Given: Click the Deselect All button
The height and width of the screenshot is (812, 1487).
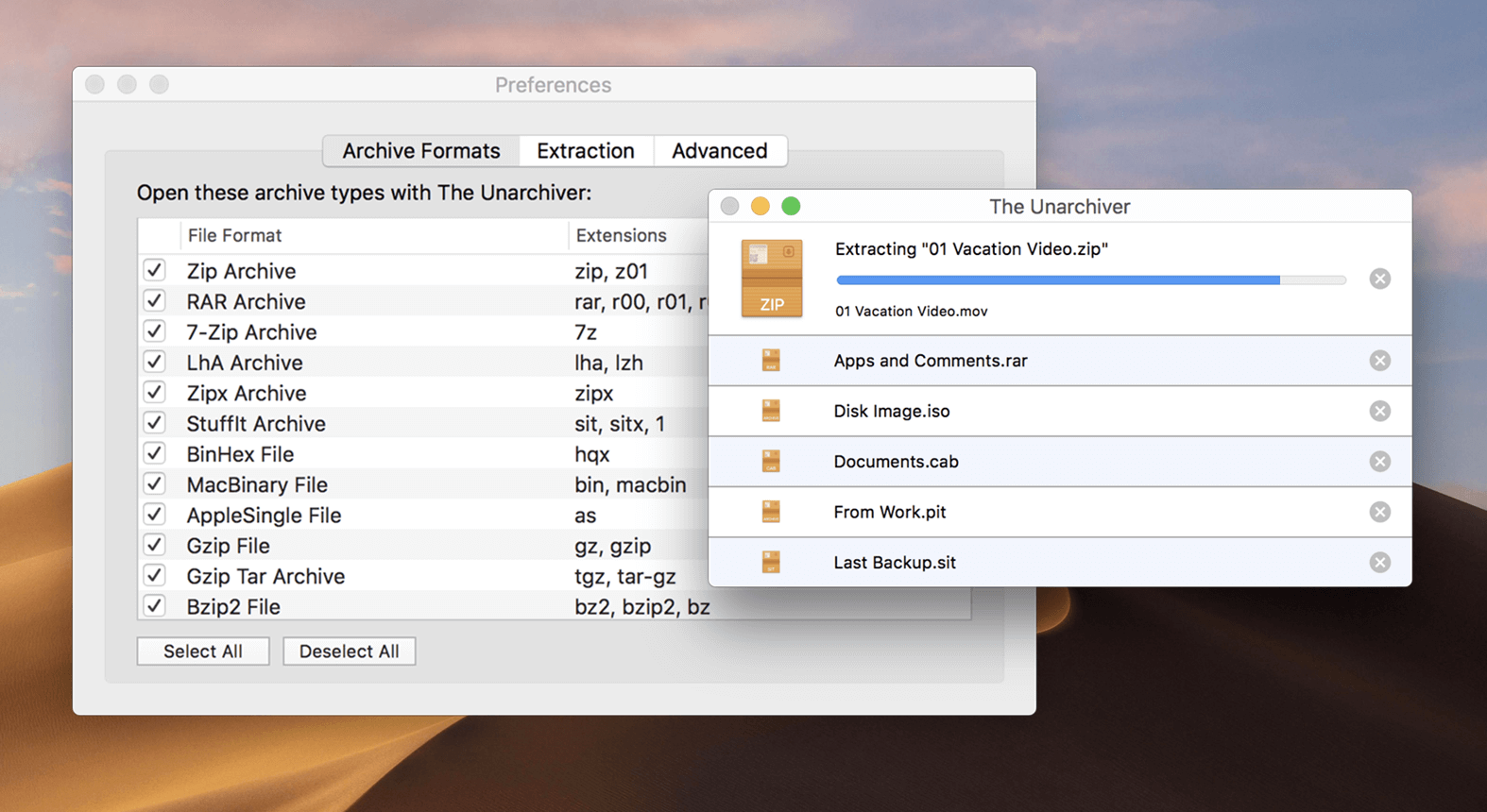Looking at the screenshot, I should (x=350, y=651).
